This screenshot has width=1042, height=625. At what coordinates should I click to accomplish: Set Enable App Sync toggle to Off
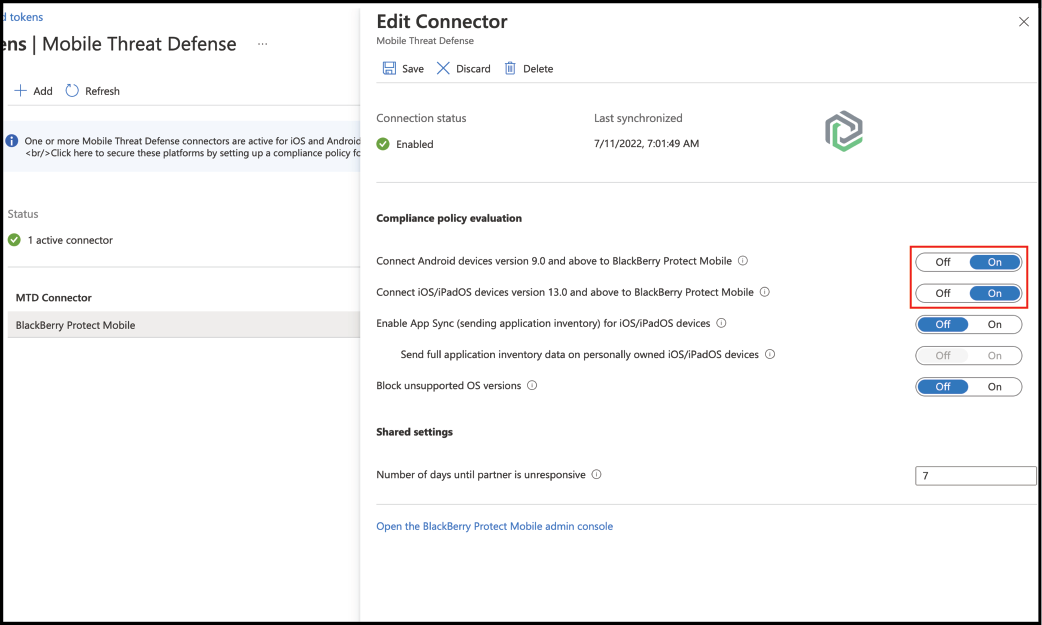pos(942,324)
